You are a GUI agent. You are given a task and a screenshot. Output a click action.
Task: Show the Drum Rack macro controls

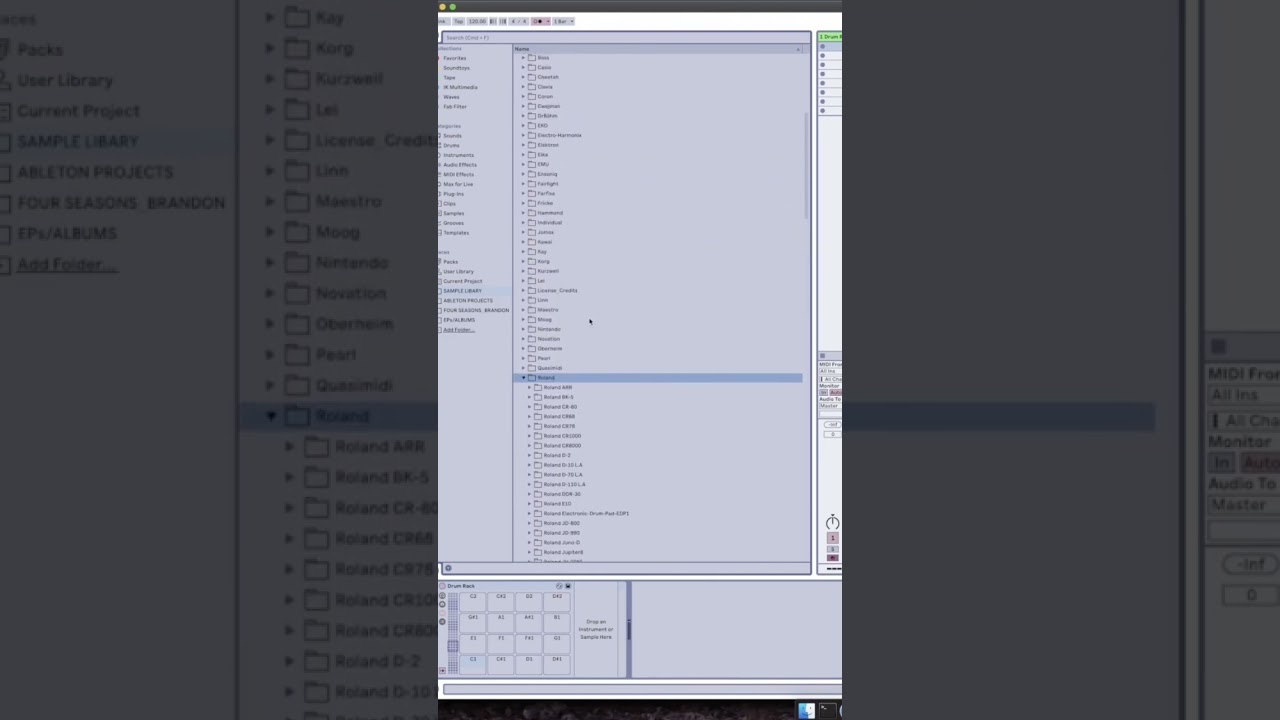[443, 596]
